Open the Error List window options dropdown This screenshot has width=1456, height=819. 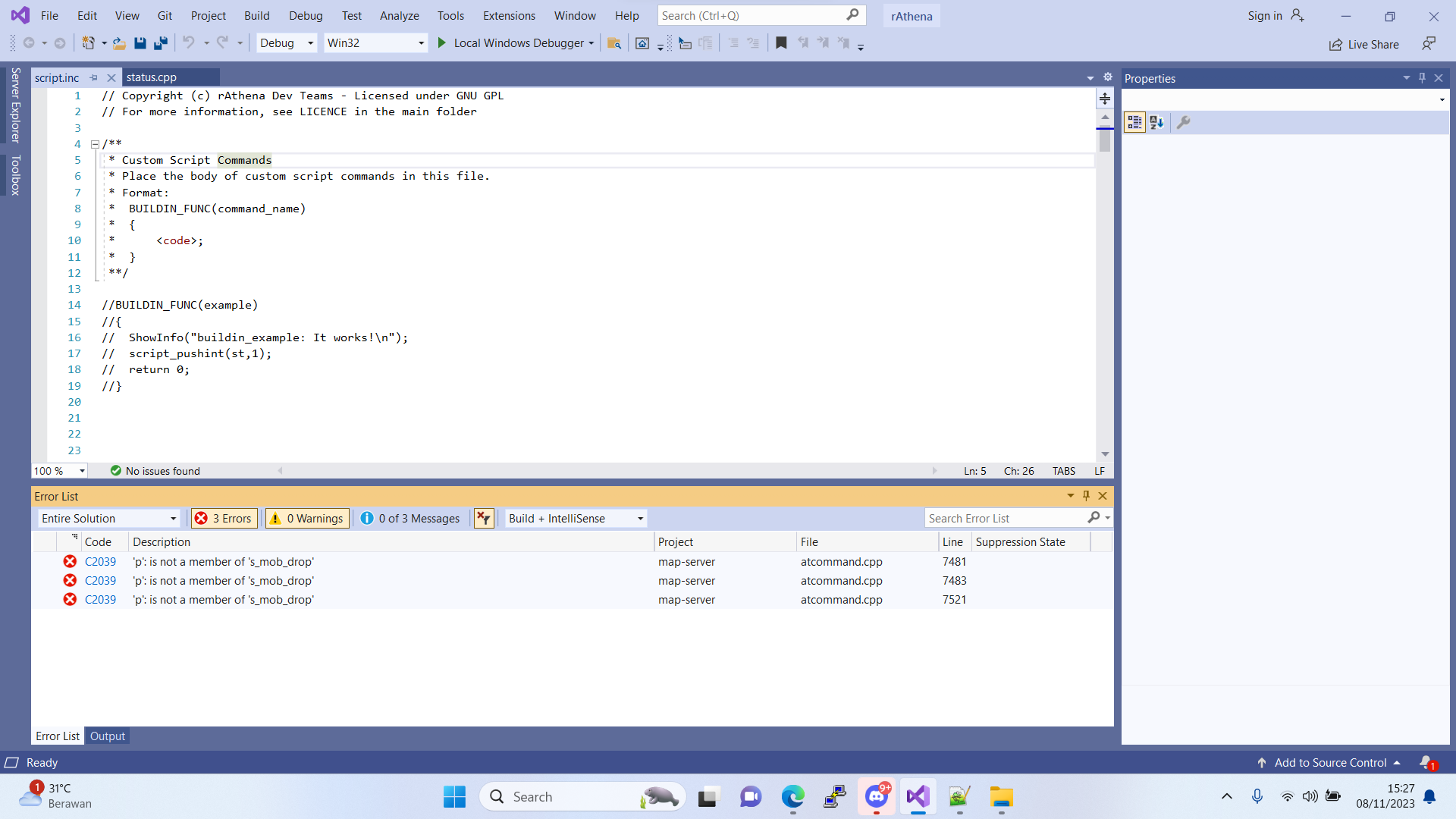coord(1071,496)
